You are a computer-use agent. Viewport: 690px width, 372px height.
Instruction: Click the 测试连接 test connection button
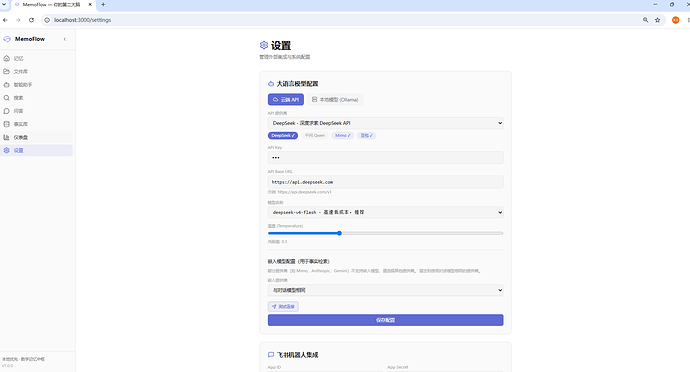(283, 306)
